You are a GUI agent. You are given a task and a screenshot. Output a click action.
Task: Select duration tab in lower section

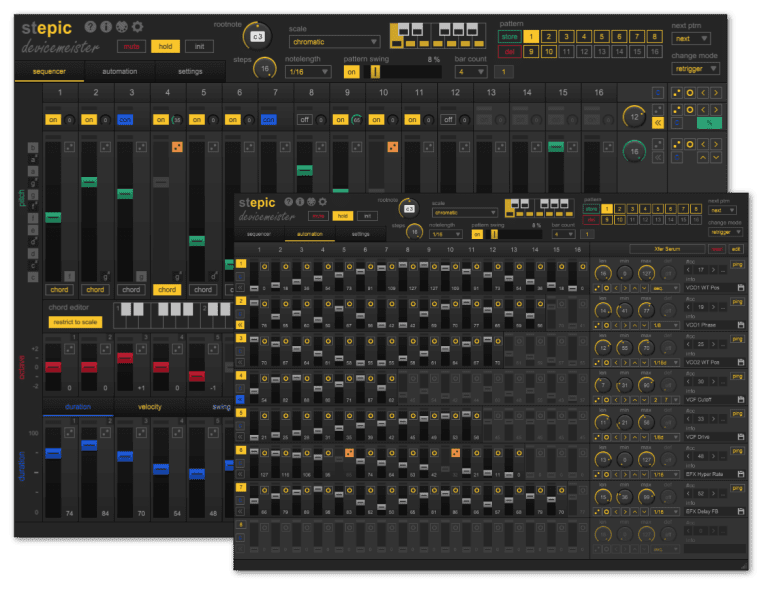point(78,407)
